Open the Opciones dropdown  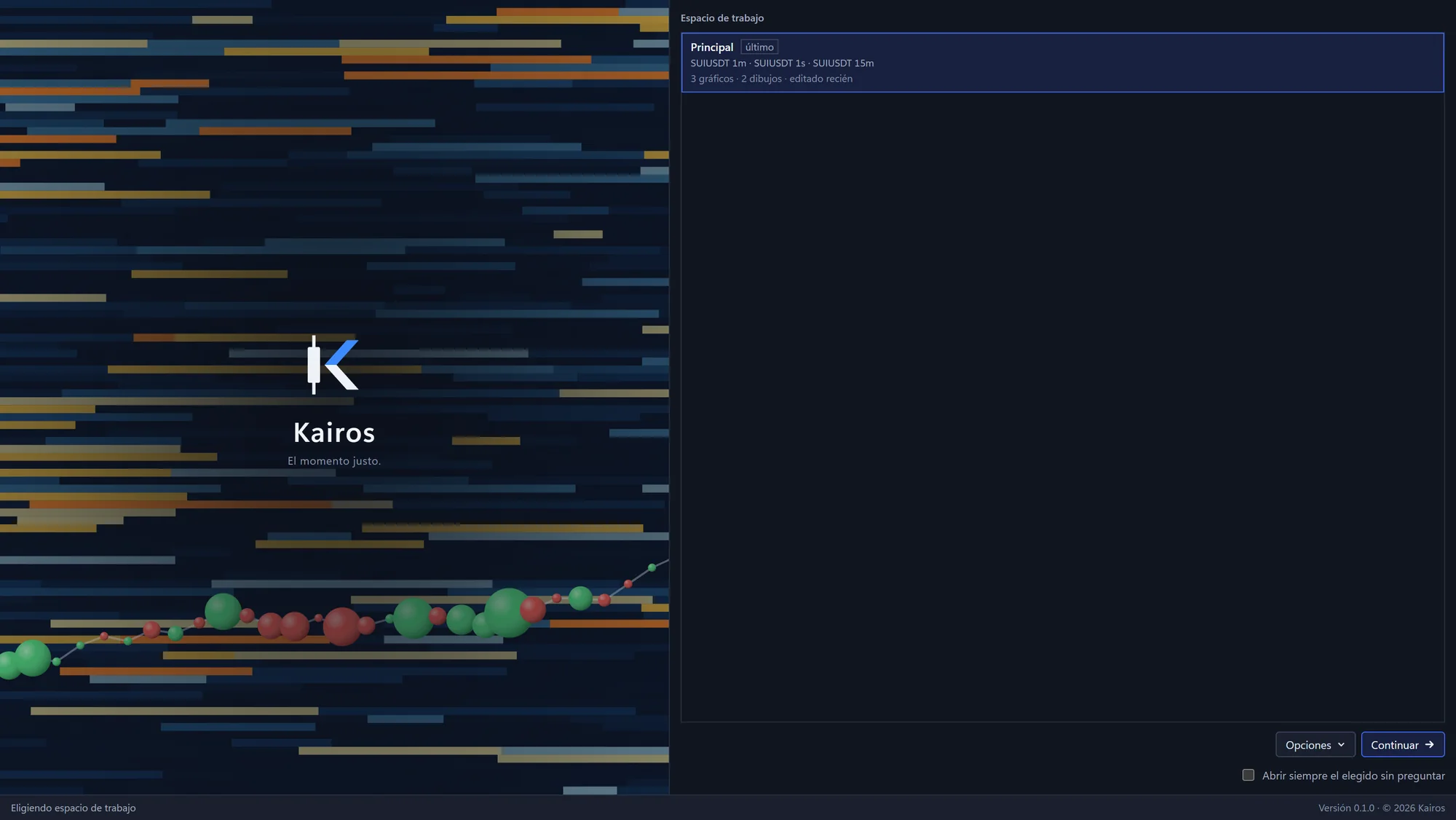point(1315,744)
